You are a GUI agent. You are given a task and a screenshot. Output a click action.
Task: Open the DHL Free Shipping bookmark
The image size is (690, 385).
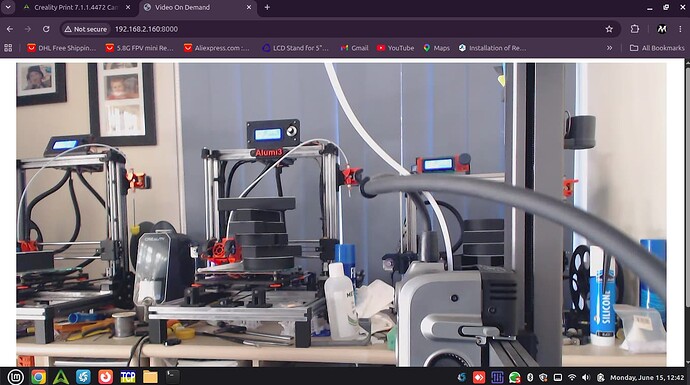pos(61,48)
